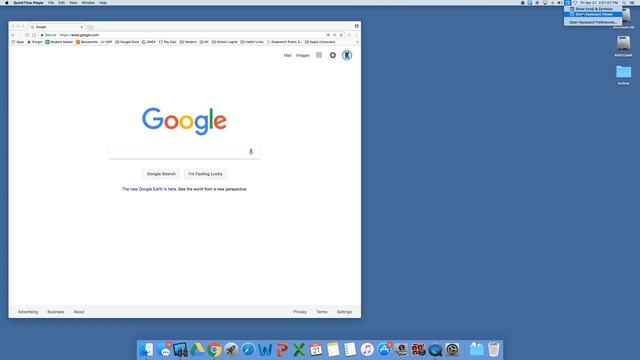This screenshot has width=640, height=360.
Task: Open the Edit menu
Action: tap(61, 3)
